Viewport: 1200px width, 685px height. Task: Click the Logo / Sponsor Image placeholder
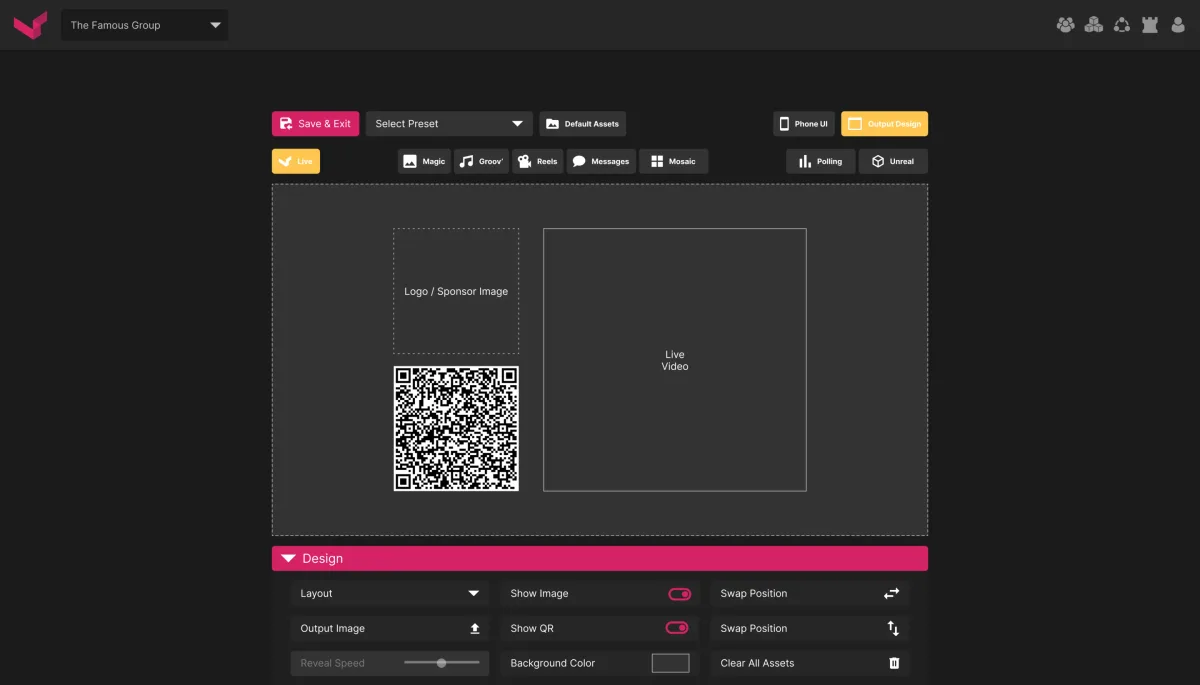pyautogui.click(x=456, y=291)
